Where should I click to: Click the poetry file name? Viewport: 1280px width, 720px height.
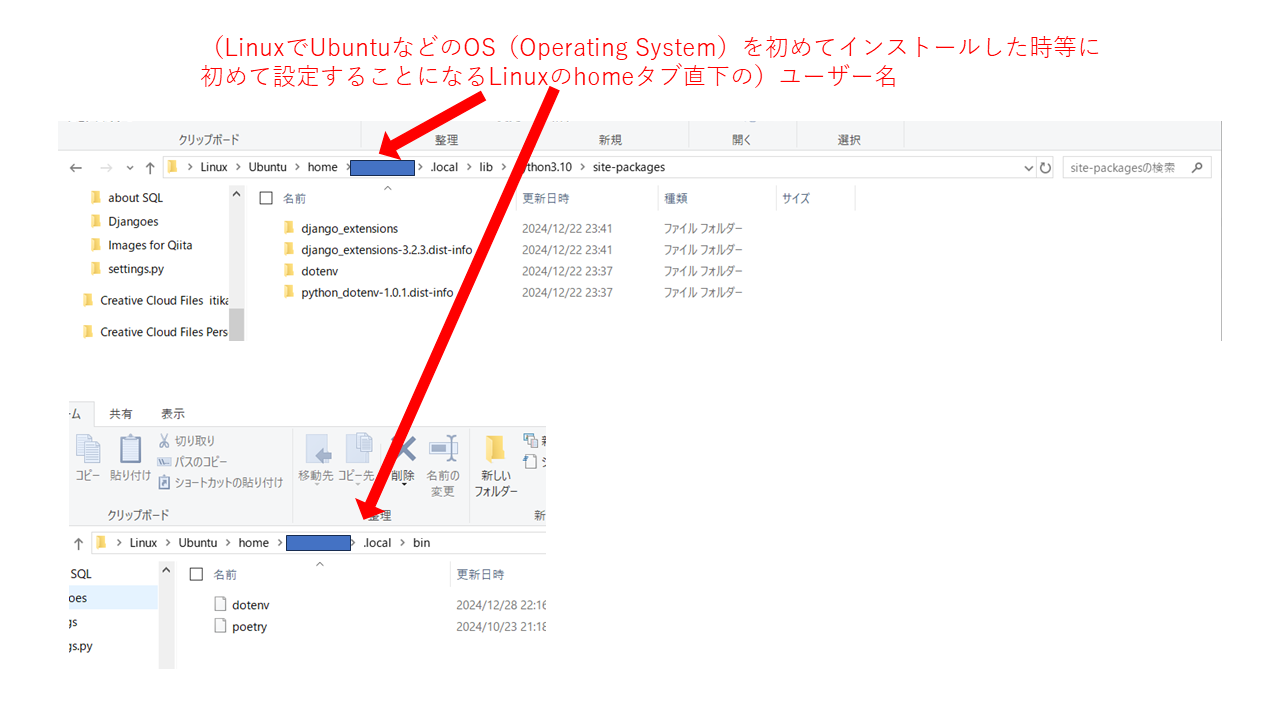coord(249,627)
